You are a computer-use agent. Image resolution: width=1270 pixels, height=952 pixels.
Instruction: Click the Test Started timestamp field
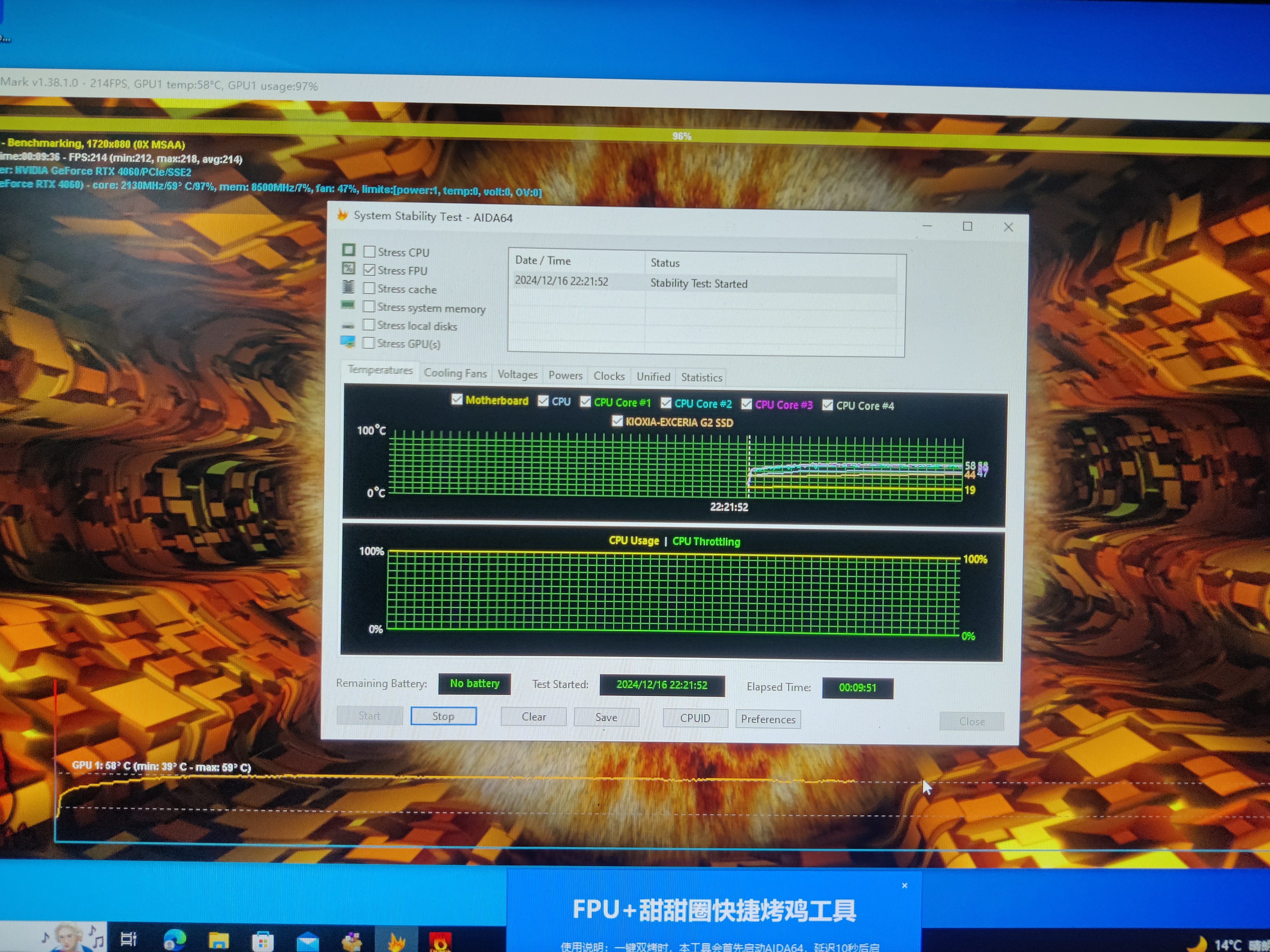coord(662,685)
